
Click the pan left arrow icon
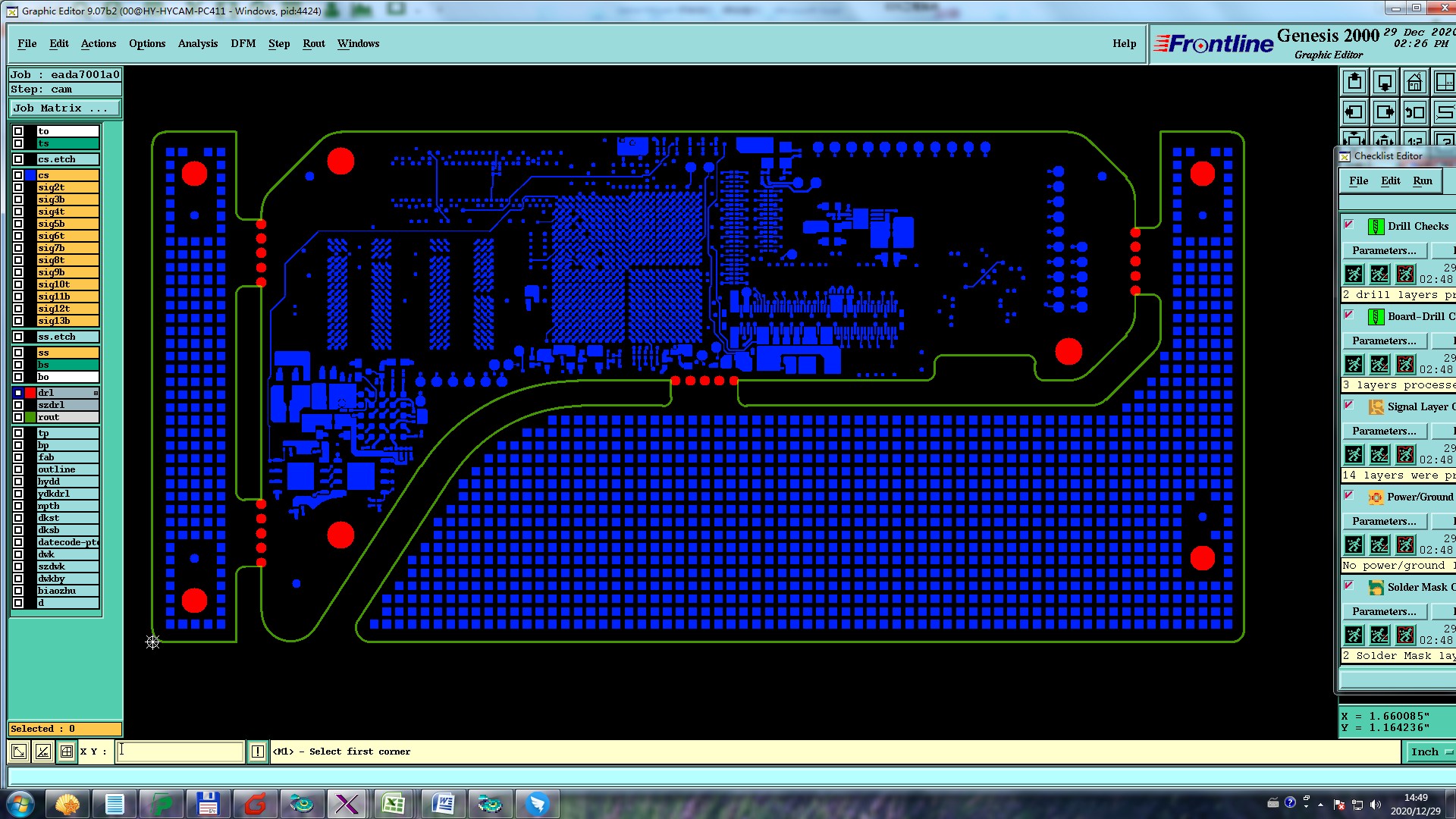pyautogui.click(x=1354, y=112)
